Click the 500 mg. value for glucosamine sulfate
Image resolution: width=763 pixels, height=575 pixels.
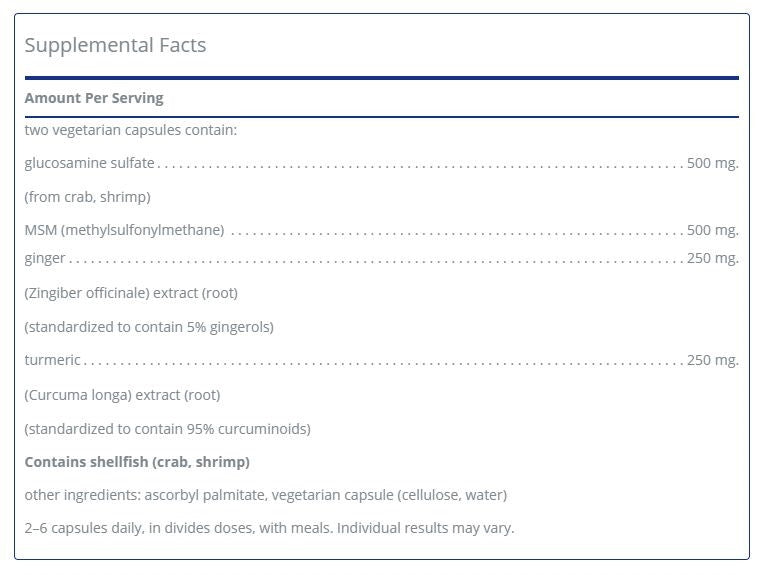click(712, 163)
